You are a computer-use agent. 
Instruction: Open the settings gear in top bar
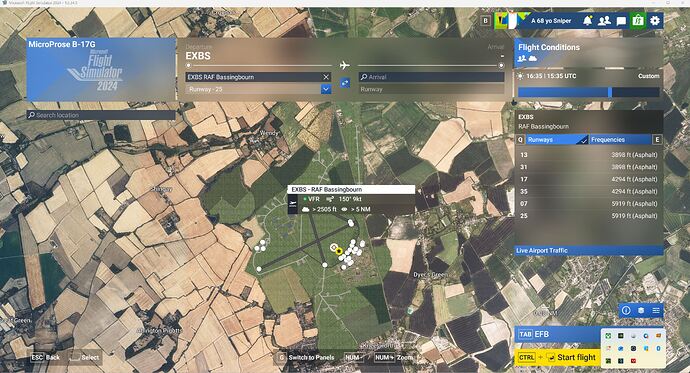point(655,21)
